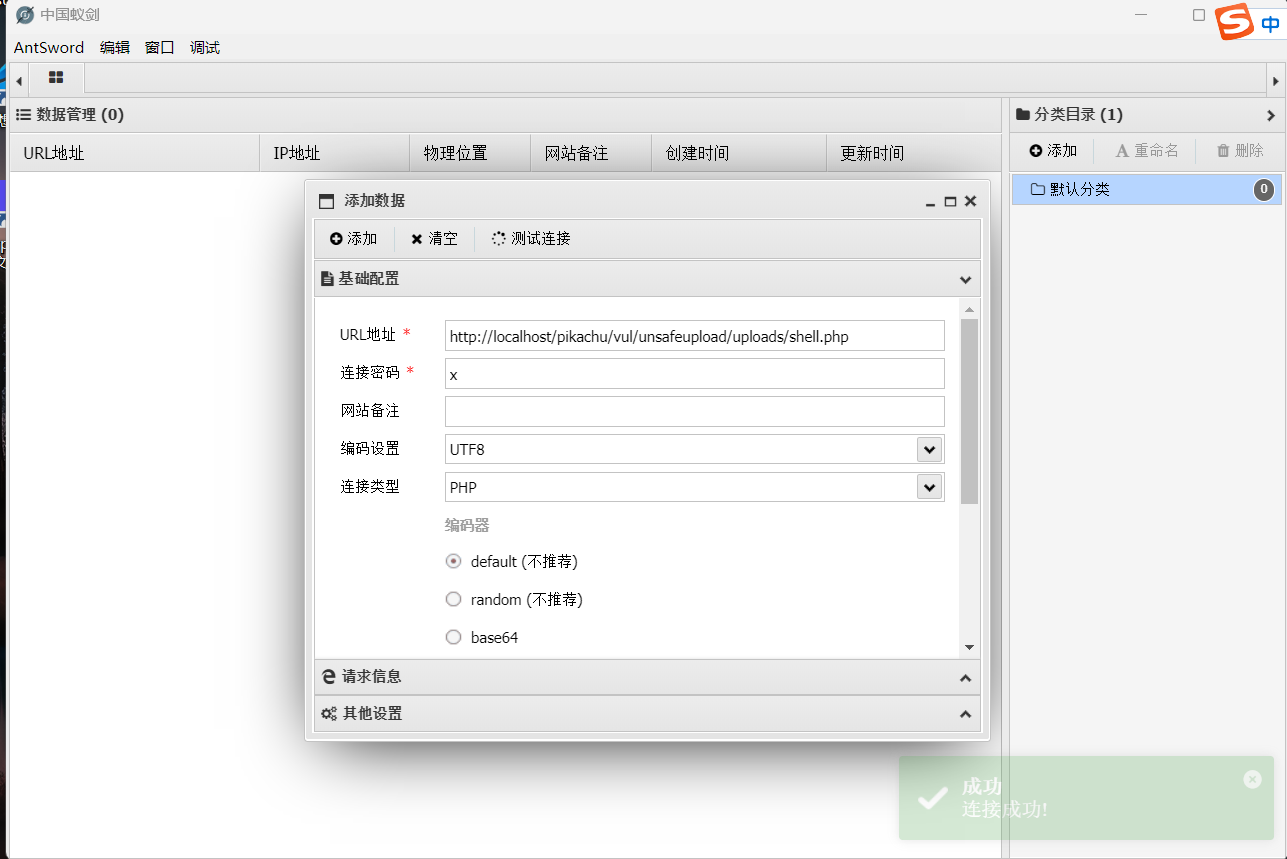Click the 请求信息 browser icon
Image resolution: width=1287 pixels, height=859 pixels.
tap(328, 677)
